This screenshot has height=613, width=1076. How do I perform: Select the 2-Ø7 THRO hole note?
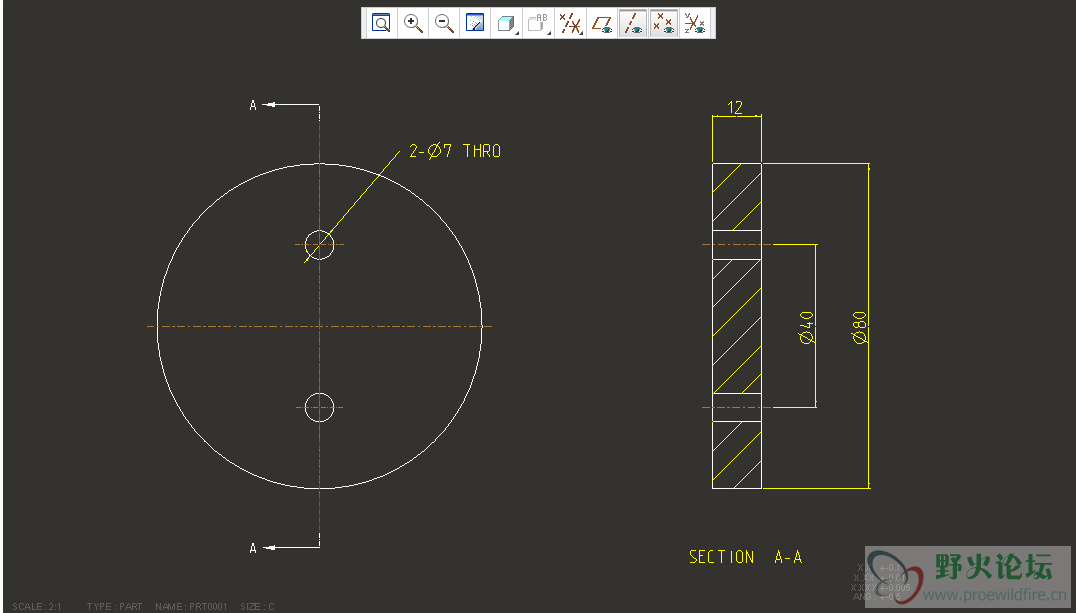tap(455, 151)
